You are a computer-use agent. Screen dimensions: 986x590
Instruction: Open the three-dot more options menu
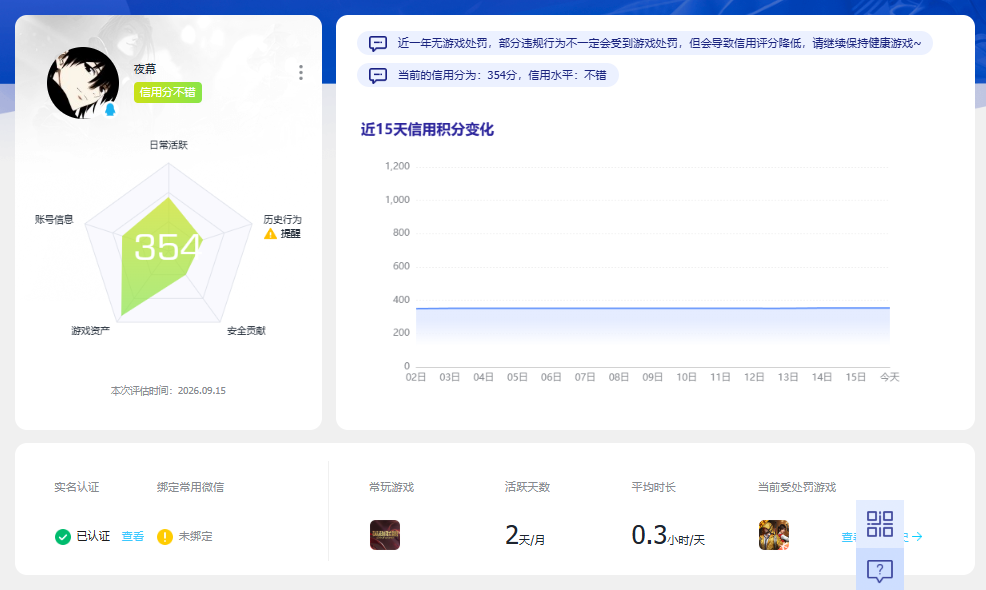click(301, 72)
